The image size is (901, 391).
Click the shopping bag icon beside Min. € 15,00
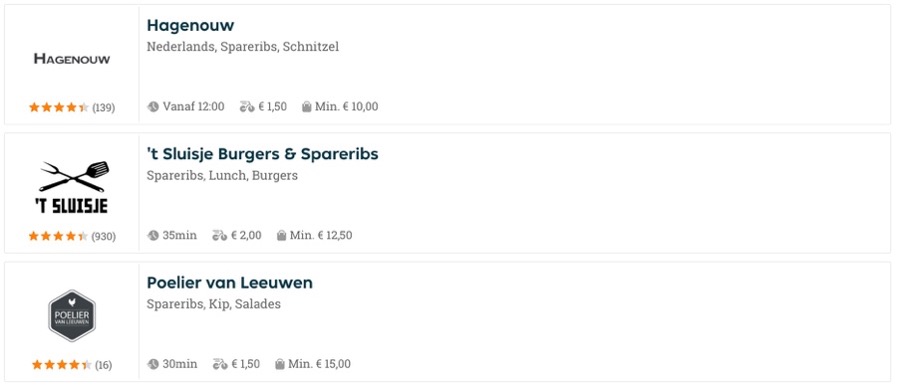[x=280, y=365]
